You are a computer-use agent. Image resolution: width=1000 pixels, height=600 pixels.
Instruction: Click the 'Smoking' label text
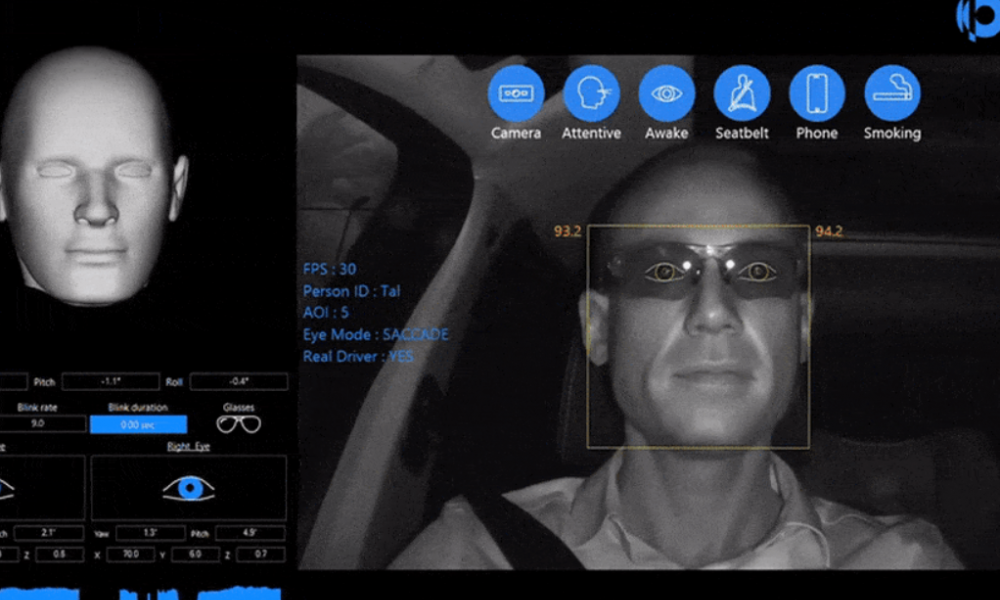892,133
